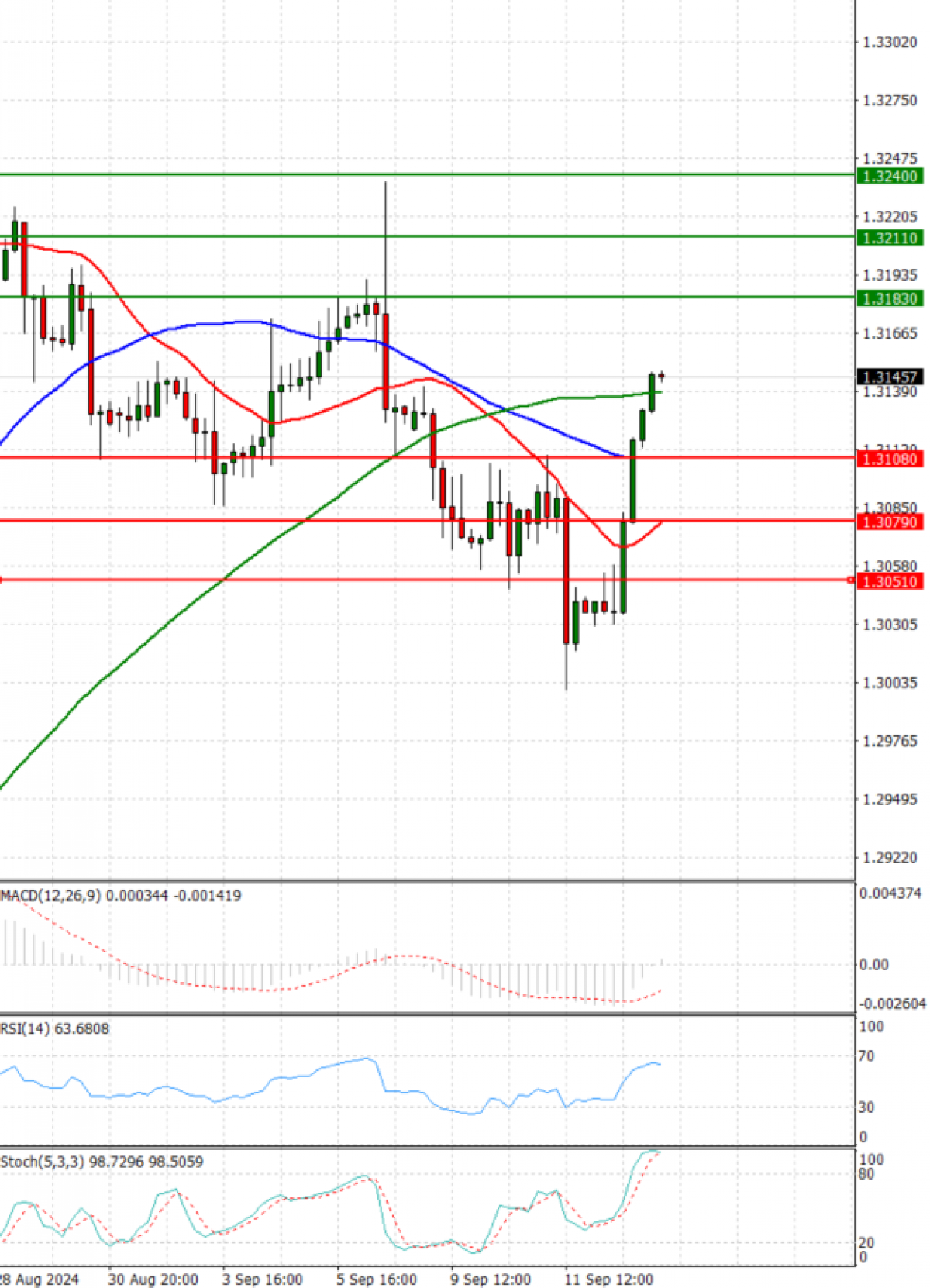The image size is (930, 1288).
Task: Click the 5 Sep 16:00 time axis label
Action: [377, 1279]
